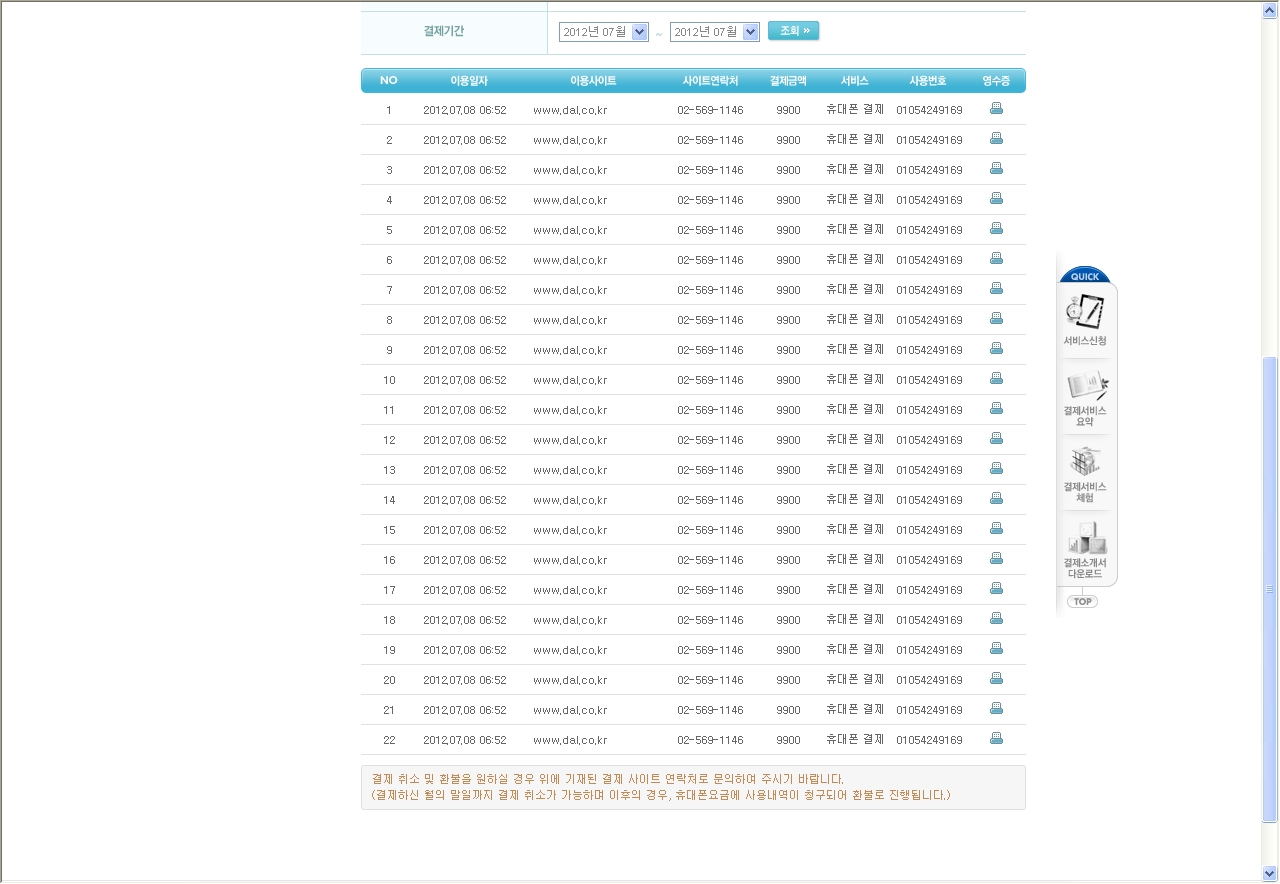Click the 조회 search button

(794, 31)
